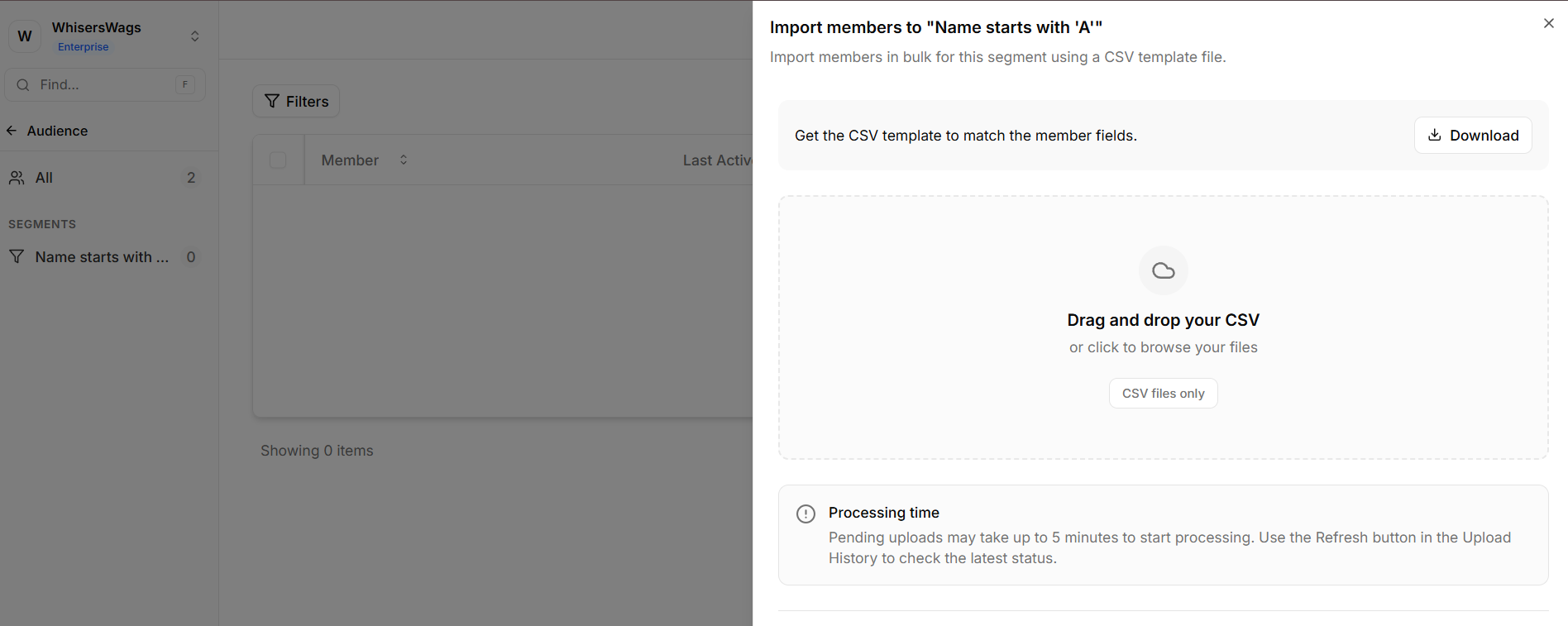Sort by the Member column arrows
This screenshot has width=1568, height=626.
click(x=404, y=160)
